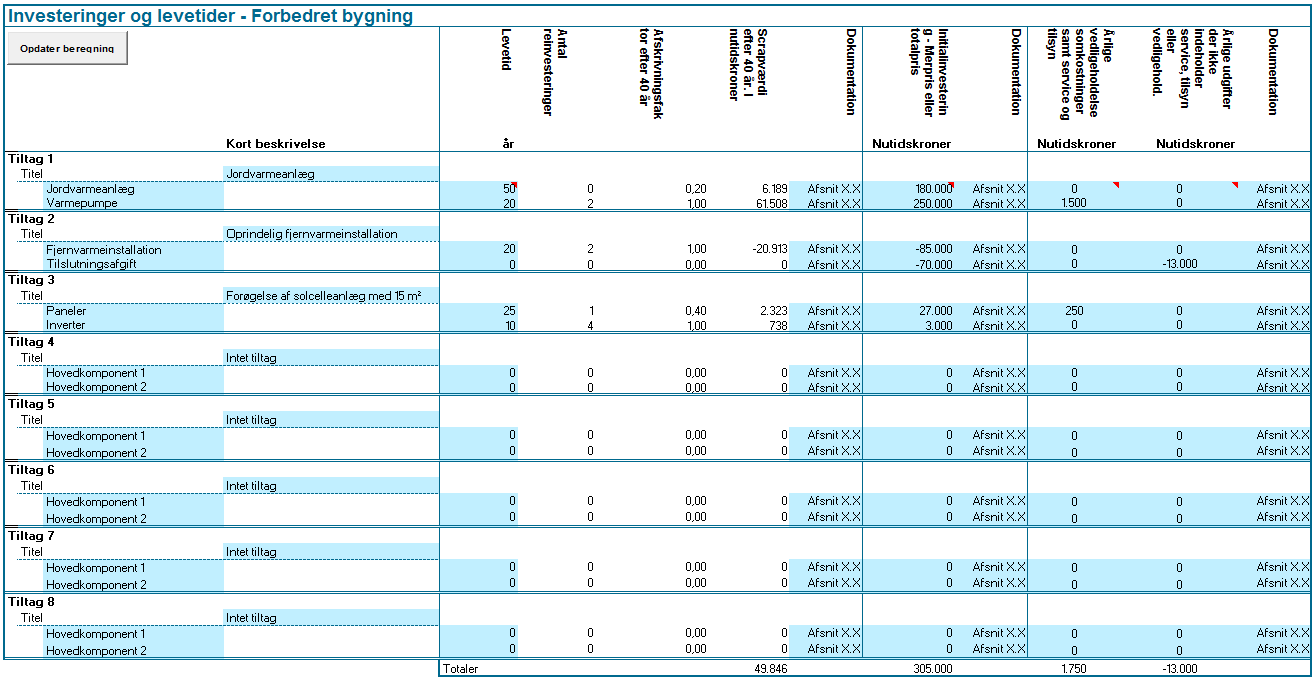Click Paneler maintenance cost cell showing 250

click(x=1074, y=311)
